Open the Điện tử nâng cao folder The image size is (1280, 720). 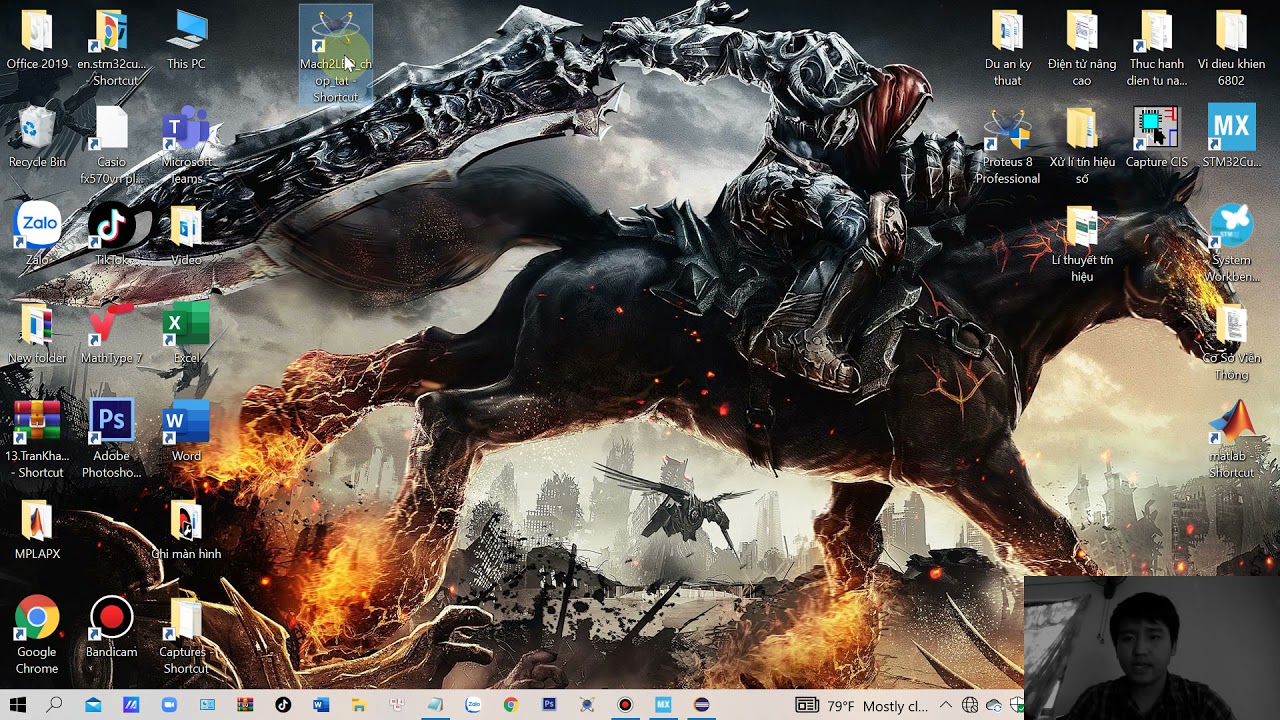pos(1082,48)
